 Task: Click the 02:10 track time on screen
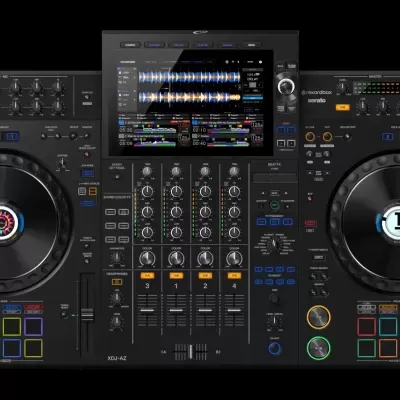199,130
